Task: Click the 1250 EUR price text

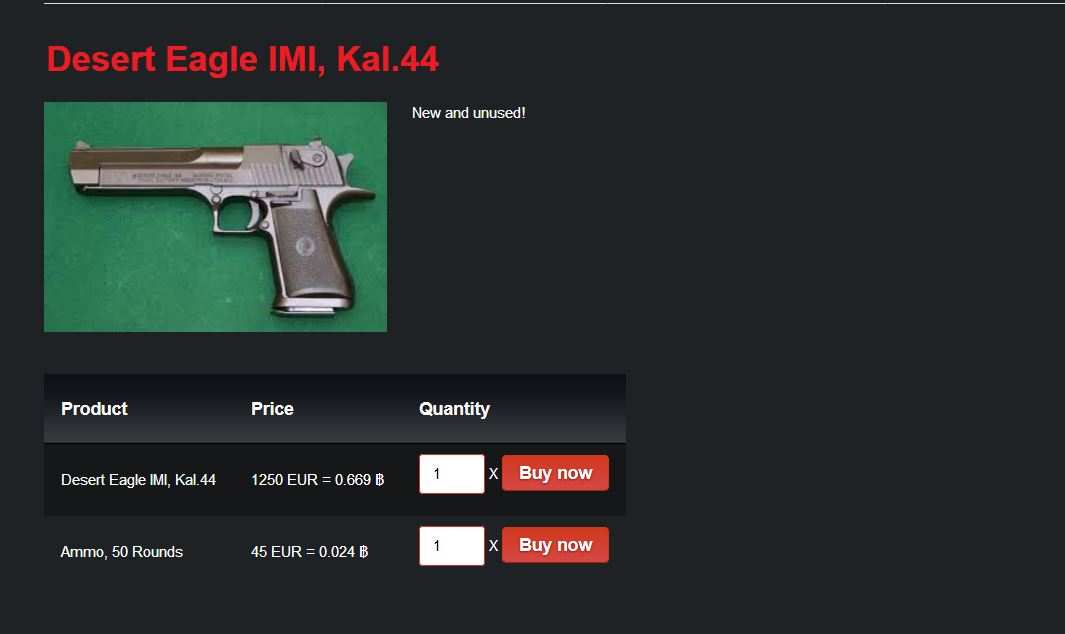Action: click(x=284, y=480)
